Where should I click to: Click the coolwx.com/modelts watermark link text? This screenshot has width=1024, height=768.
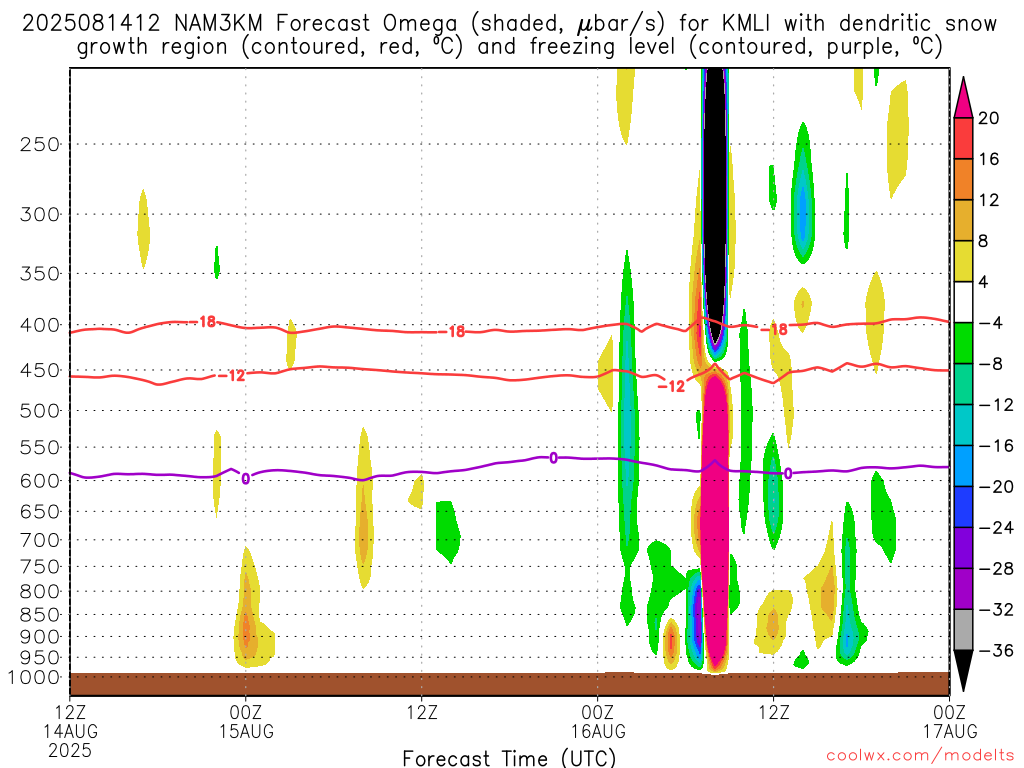coord(920,756)
